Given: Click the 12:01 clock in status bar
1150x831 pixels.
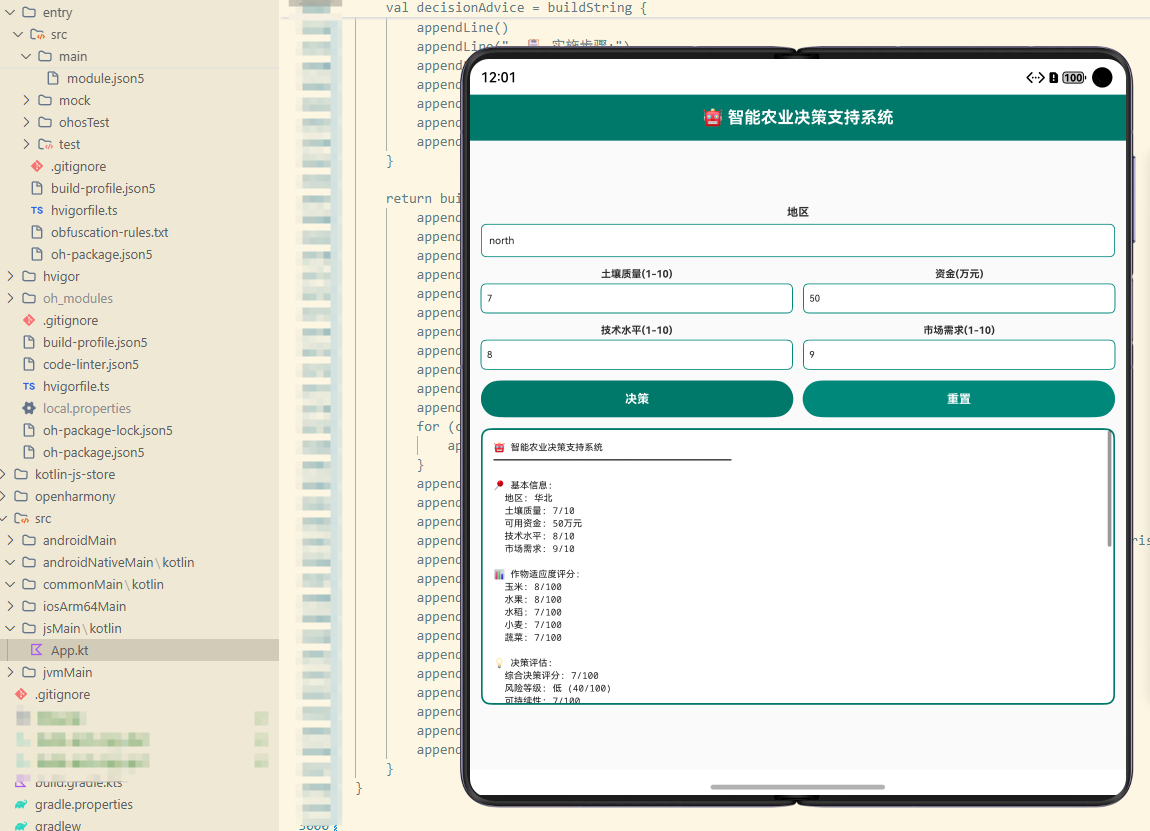Looking at the screenshot, I should coord(499,78).
